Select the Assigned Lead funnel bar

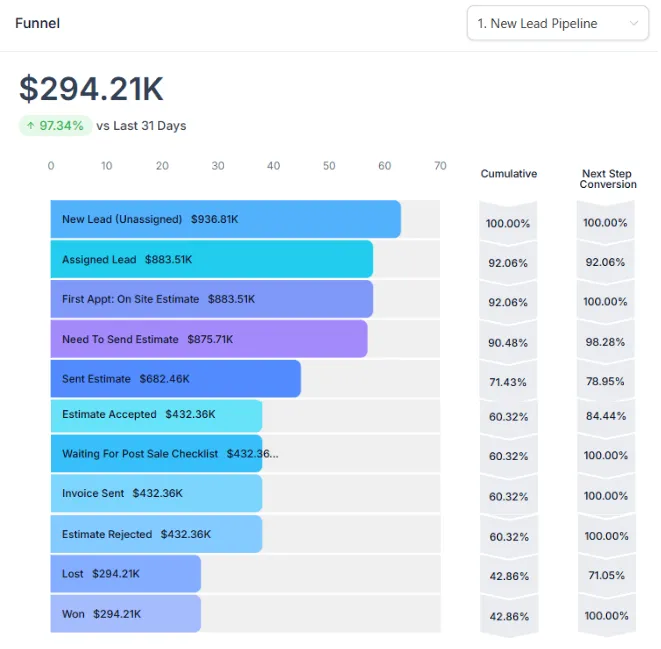[211, 259]
